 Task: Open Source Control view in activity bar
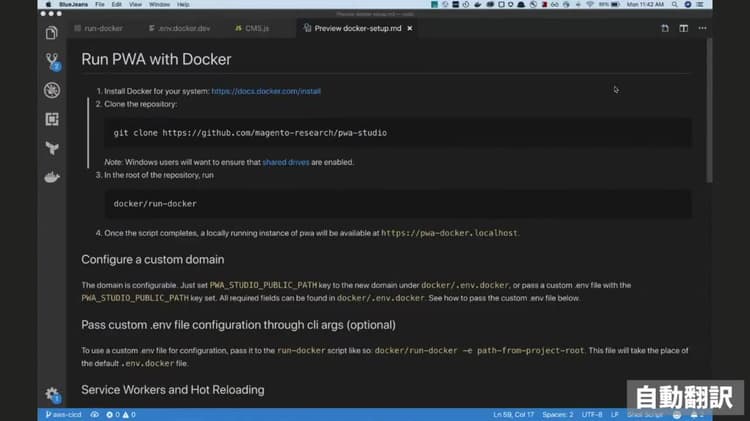point(52,61)
